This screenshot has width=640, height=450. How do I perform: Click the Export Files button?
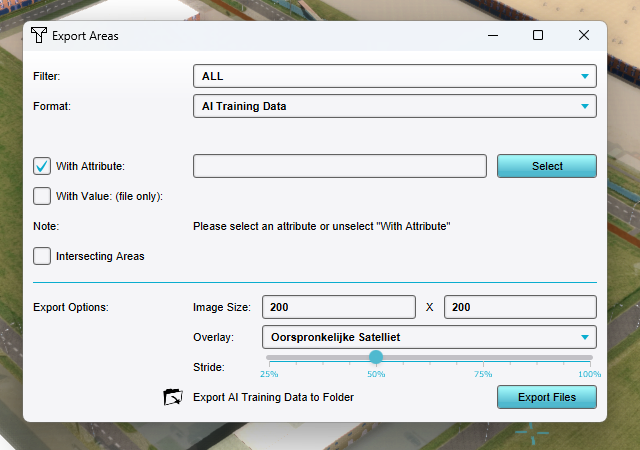point(546,397)
